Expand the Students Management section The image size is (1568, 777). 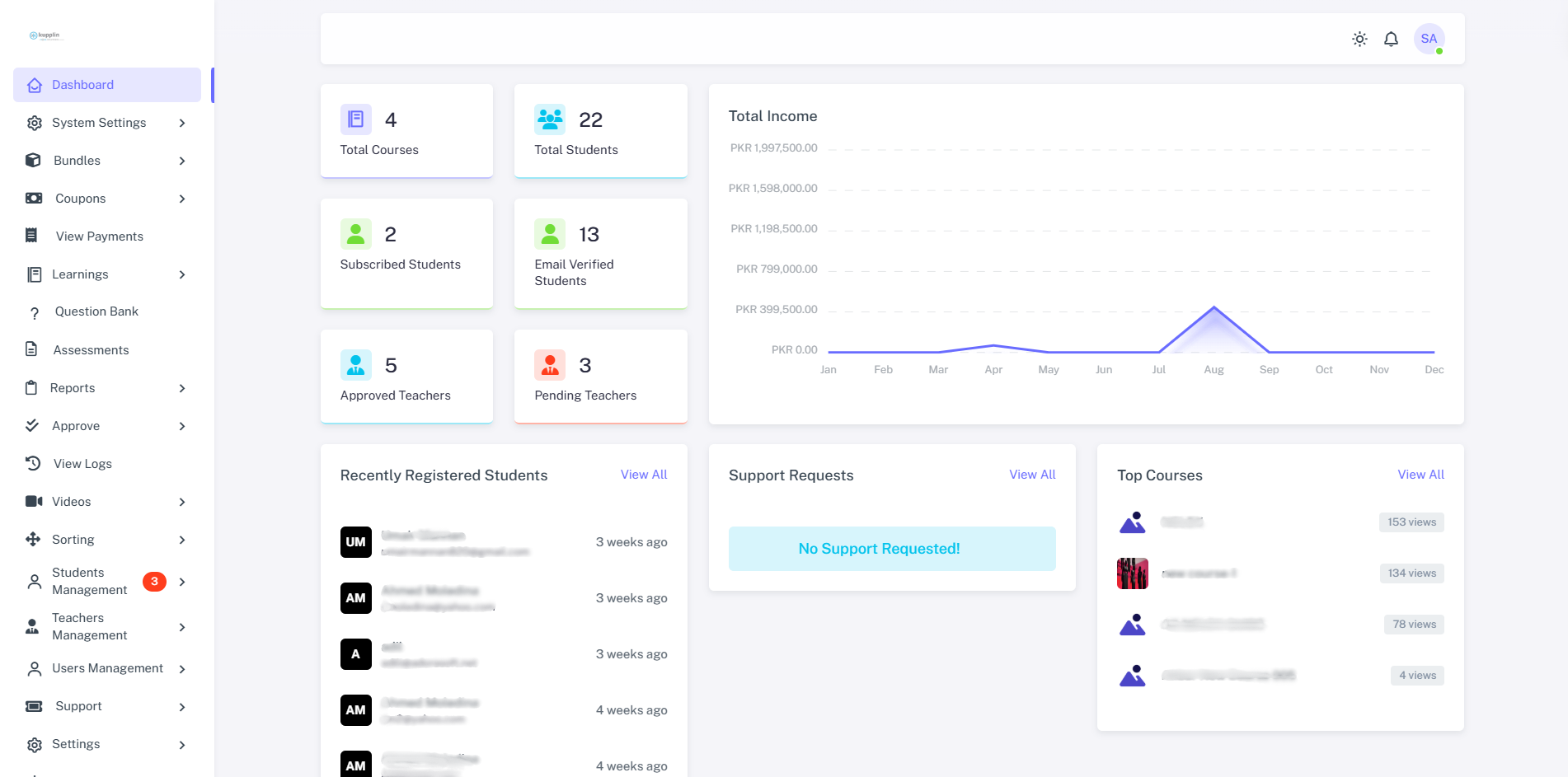[x=106, y=581]
